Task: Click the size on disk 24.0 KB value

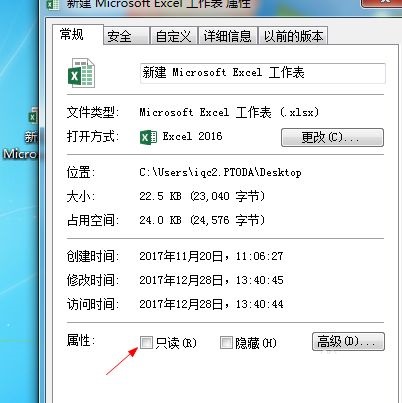Action: point(160,220)
